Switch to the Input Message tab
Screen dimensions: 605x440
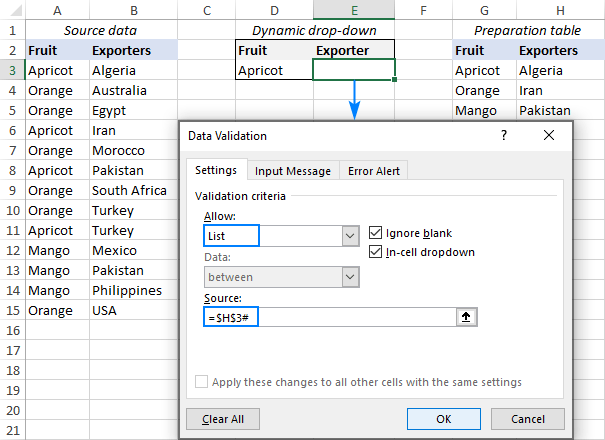(x=293, y=171)
